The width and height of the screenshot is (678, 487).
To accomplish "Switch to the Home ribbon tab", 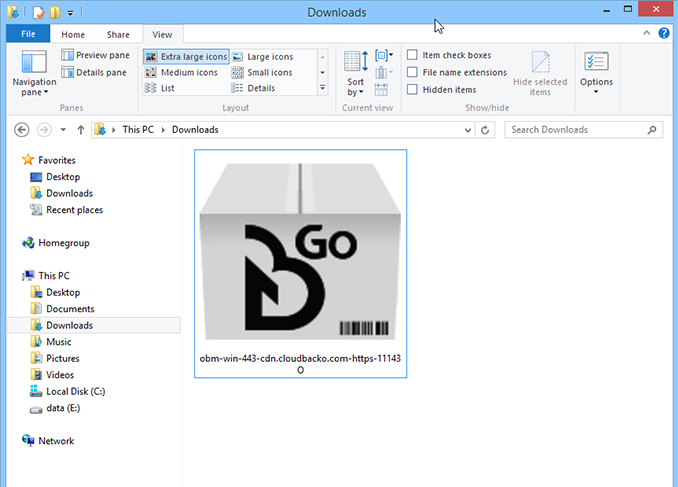I will point(73,35).
